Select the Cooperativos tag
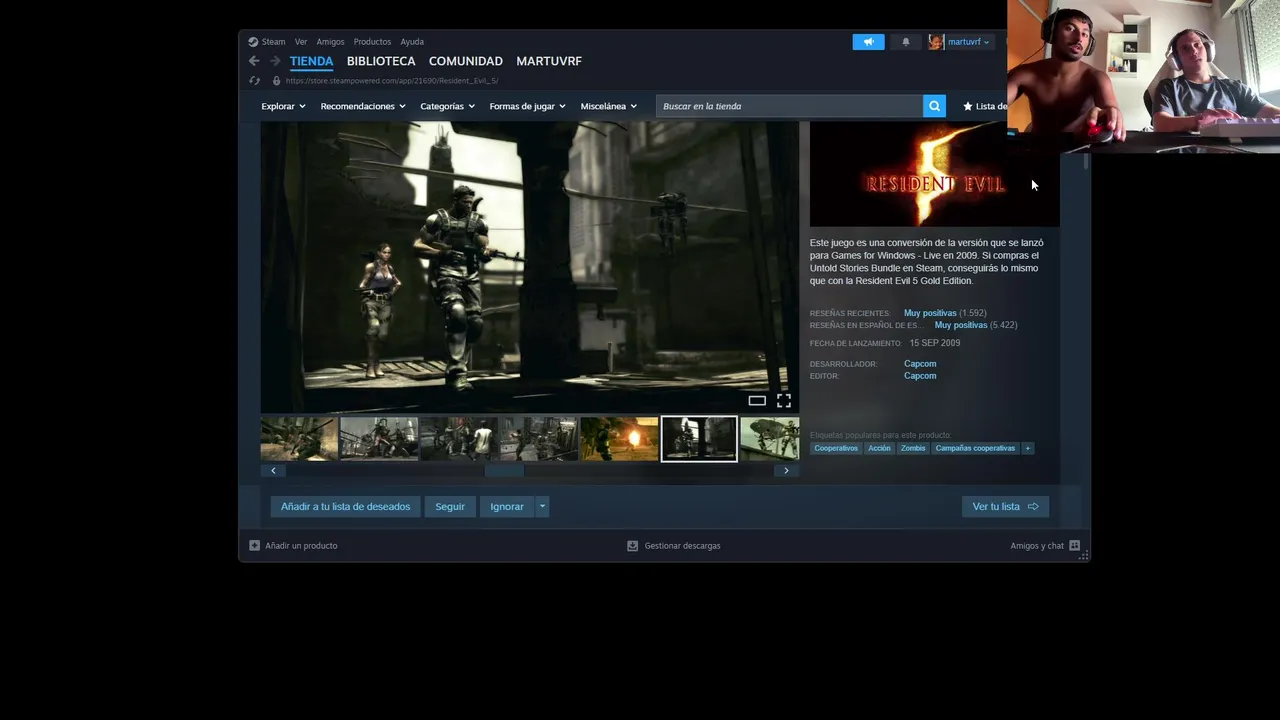The height and width of the screenshot is (720, 1280). [x=836, y=448]
